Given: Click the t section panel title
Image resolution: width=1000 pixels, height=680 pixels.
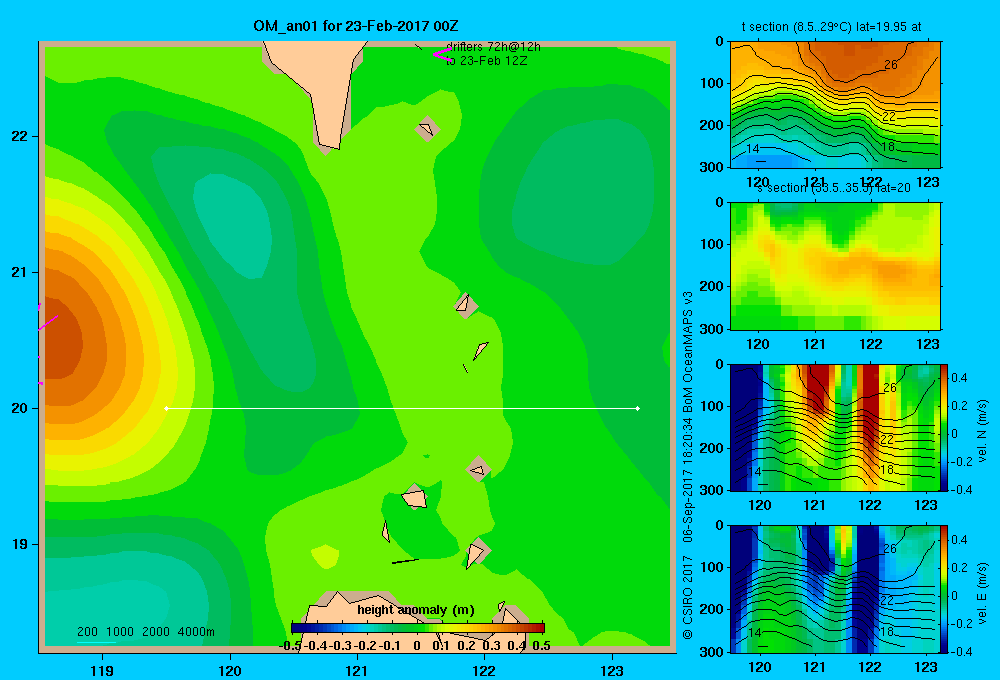Looking at the screenshot, I should 831,27.
